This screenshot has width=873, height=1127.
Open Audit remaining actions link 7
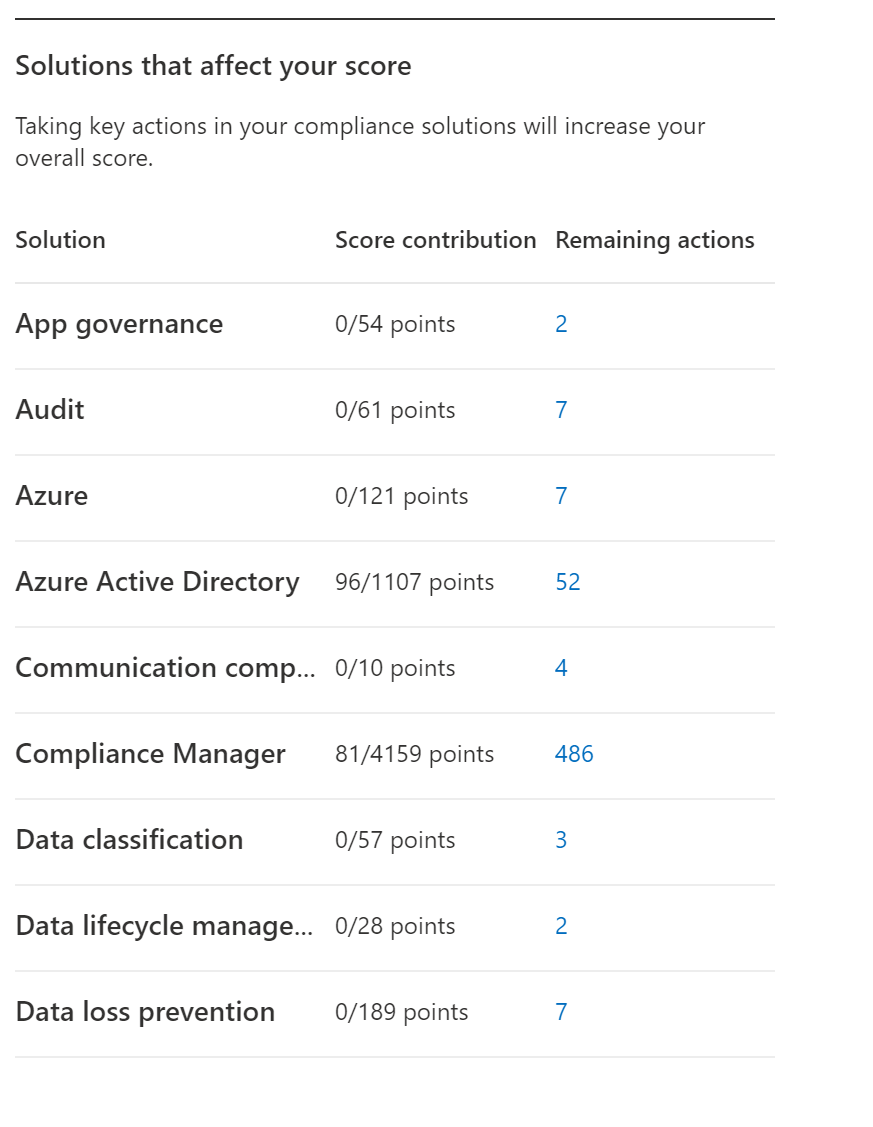point(561,410)
